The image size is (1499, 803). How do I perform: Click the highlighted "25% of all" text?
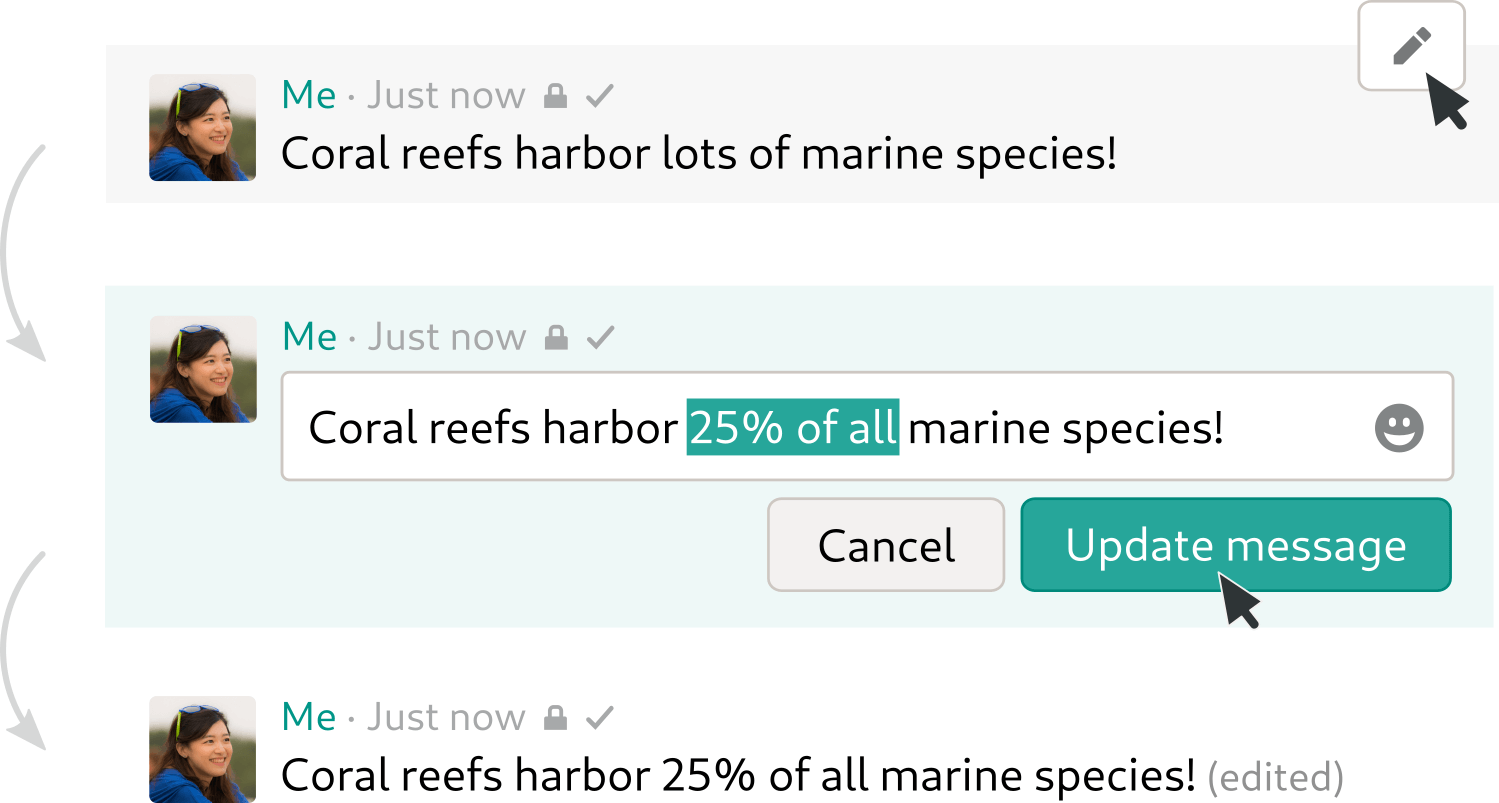point(793,428)
